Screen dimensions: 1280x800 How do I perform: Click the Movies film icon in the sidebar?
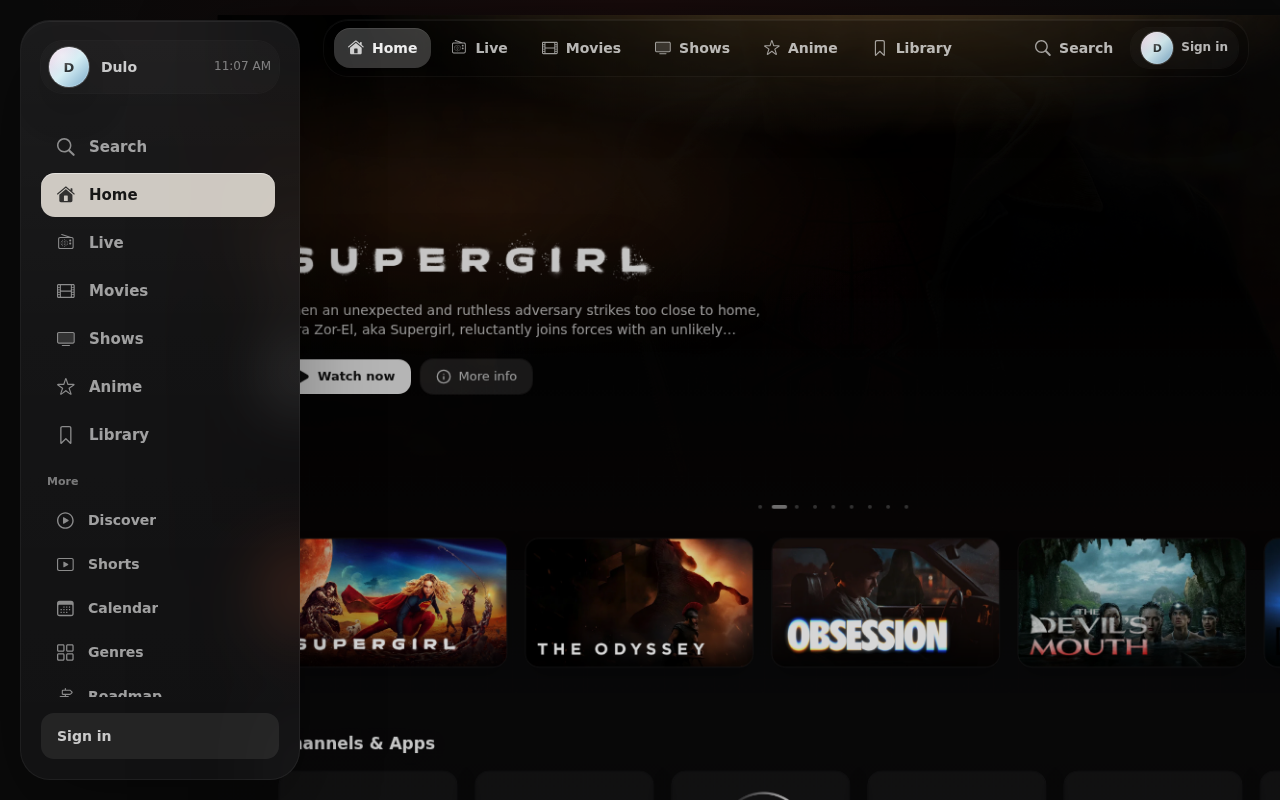66,291
